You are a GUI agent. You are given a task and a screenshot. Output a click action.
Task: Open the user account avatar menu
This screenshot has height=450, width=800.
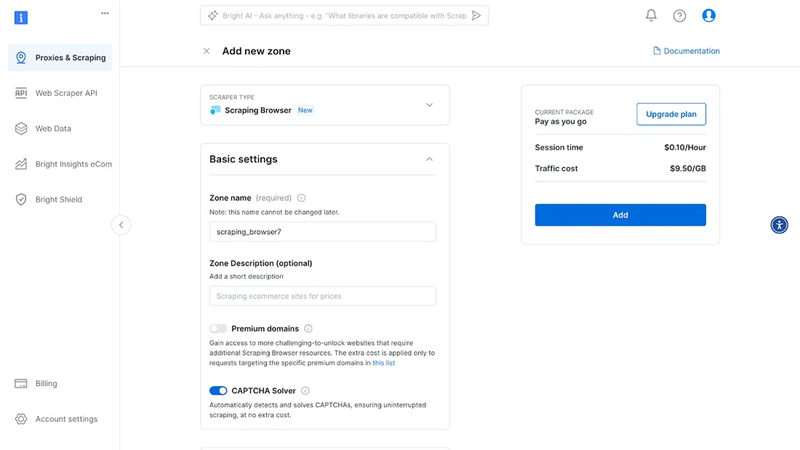click(x=709, y=16)
